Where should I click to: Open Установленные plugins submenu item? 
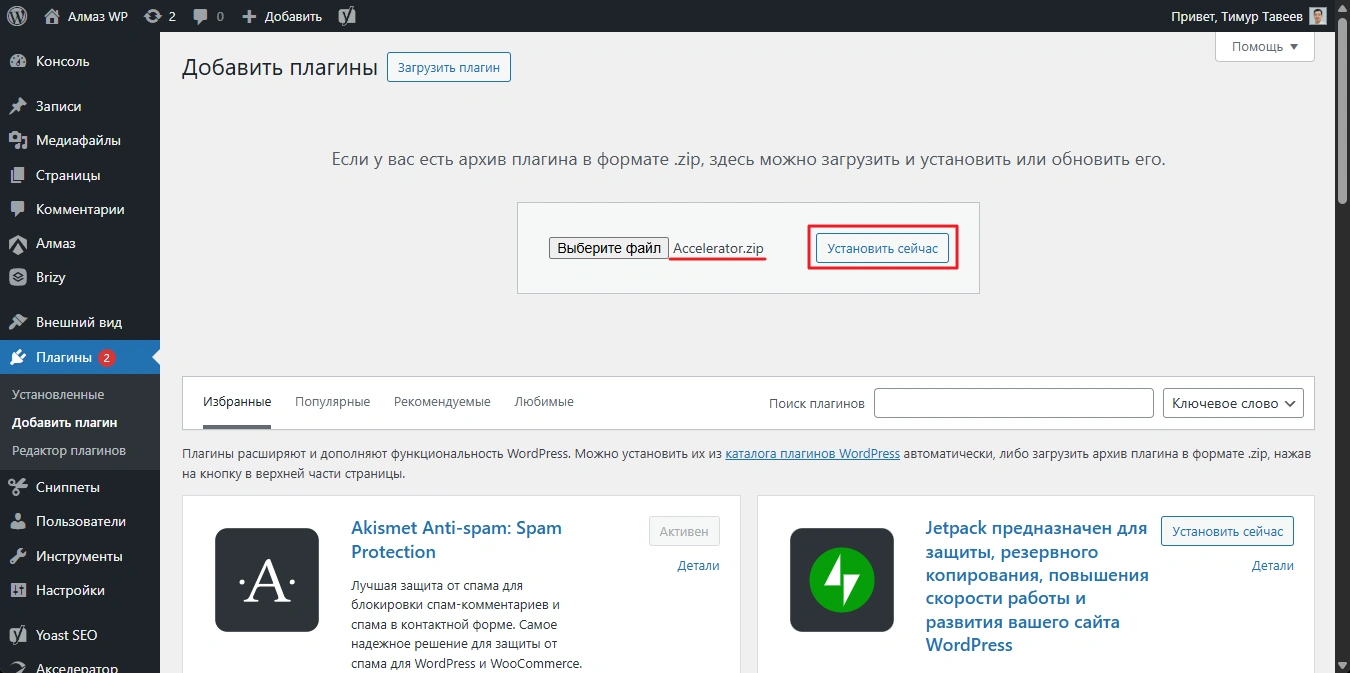point(58,395)
